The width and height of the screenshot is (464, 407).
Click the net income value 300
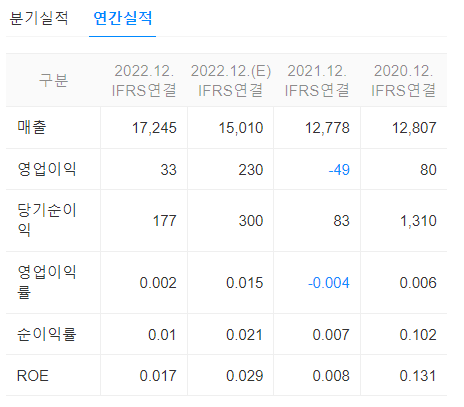[x=251, y=221]
